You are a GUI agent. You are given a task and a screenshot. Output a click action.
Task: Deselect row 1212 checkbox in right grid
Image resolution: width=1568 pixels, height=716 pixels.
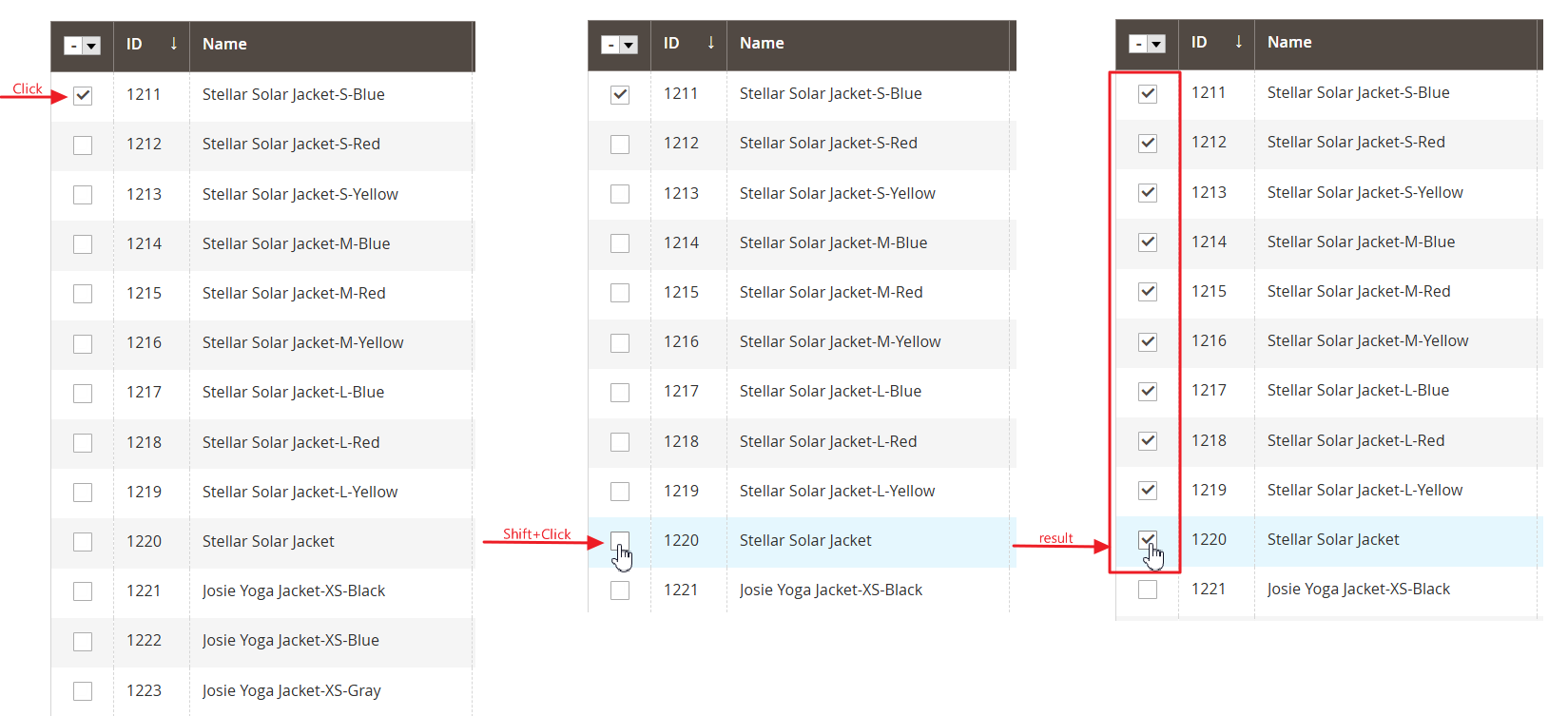click(x=1148, y=143)
